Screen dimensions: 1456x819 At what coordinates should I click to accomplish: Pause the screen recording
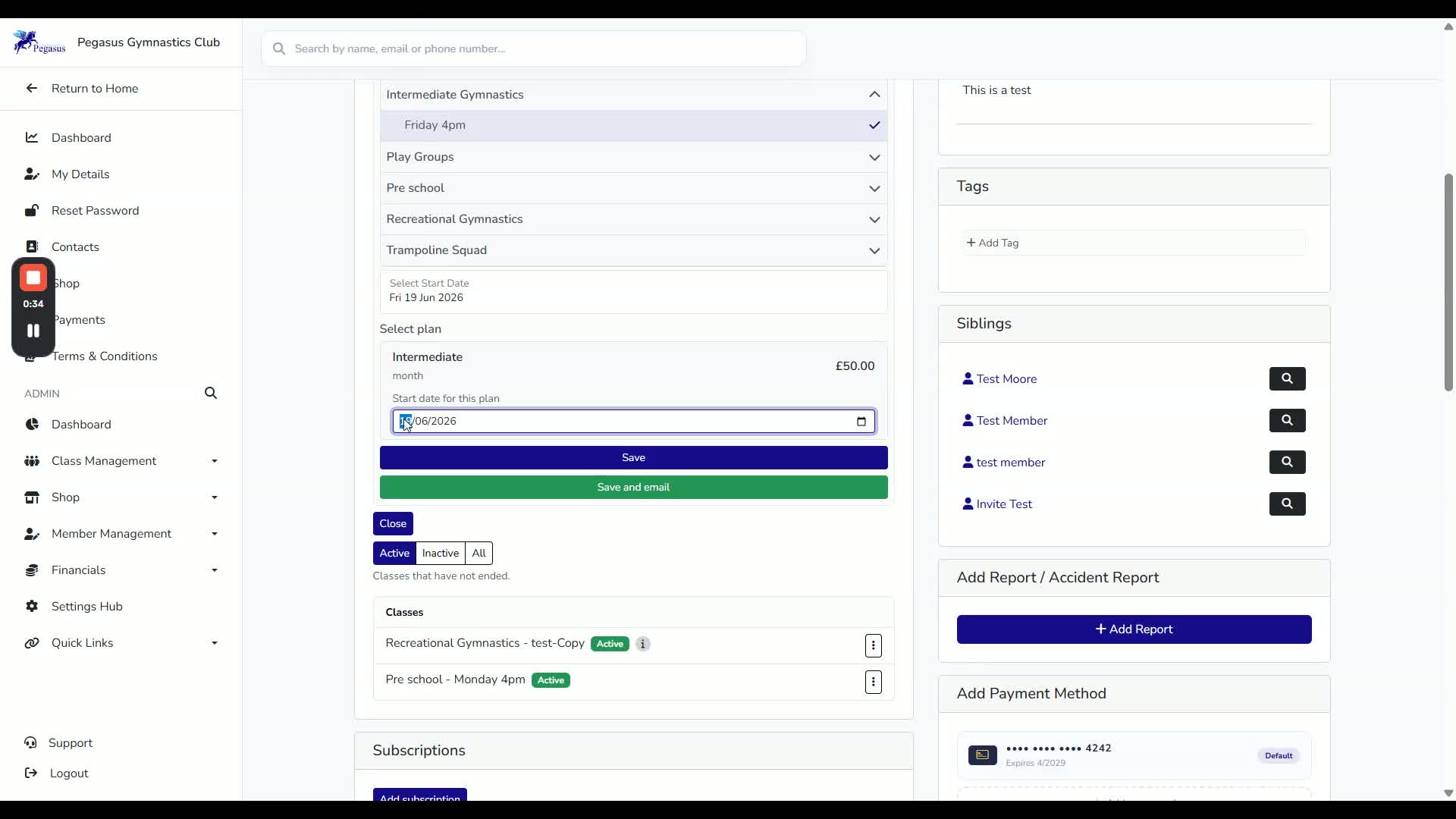(33, 331)
